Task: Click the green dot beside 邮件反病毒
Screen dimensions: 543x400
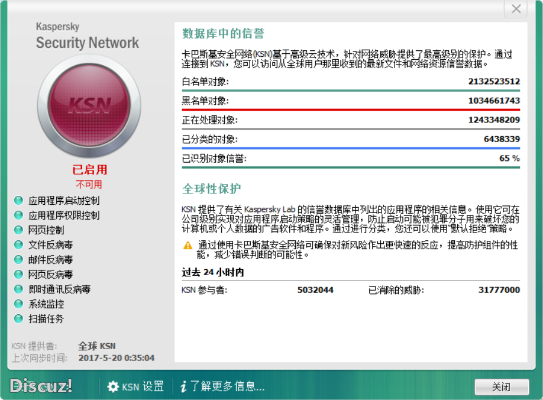Action: click(18, 260)
